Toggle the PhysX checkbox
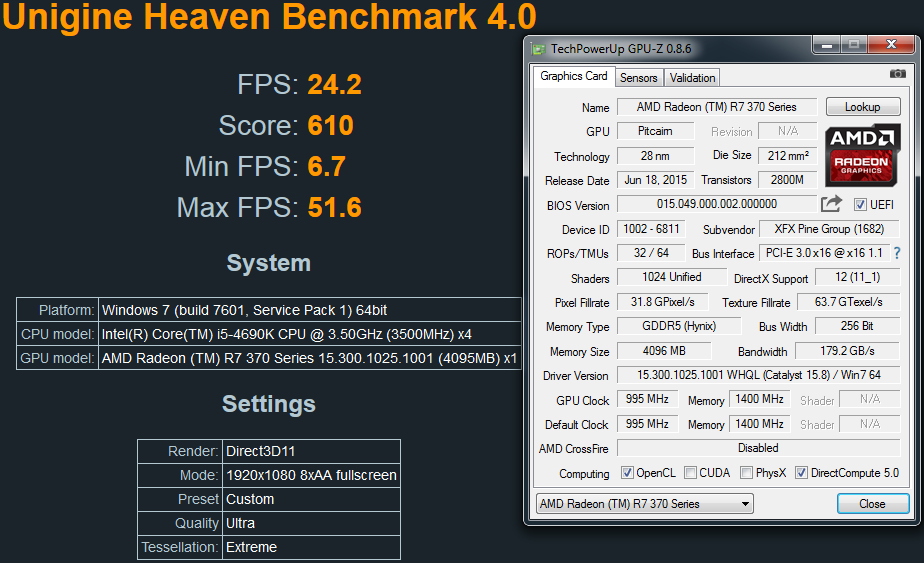Image resolution: width=924 pixels, height=563 pixels. [x=746, y=473]
